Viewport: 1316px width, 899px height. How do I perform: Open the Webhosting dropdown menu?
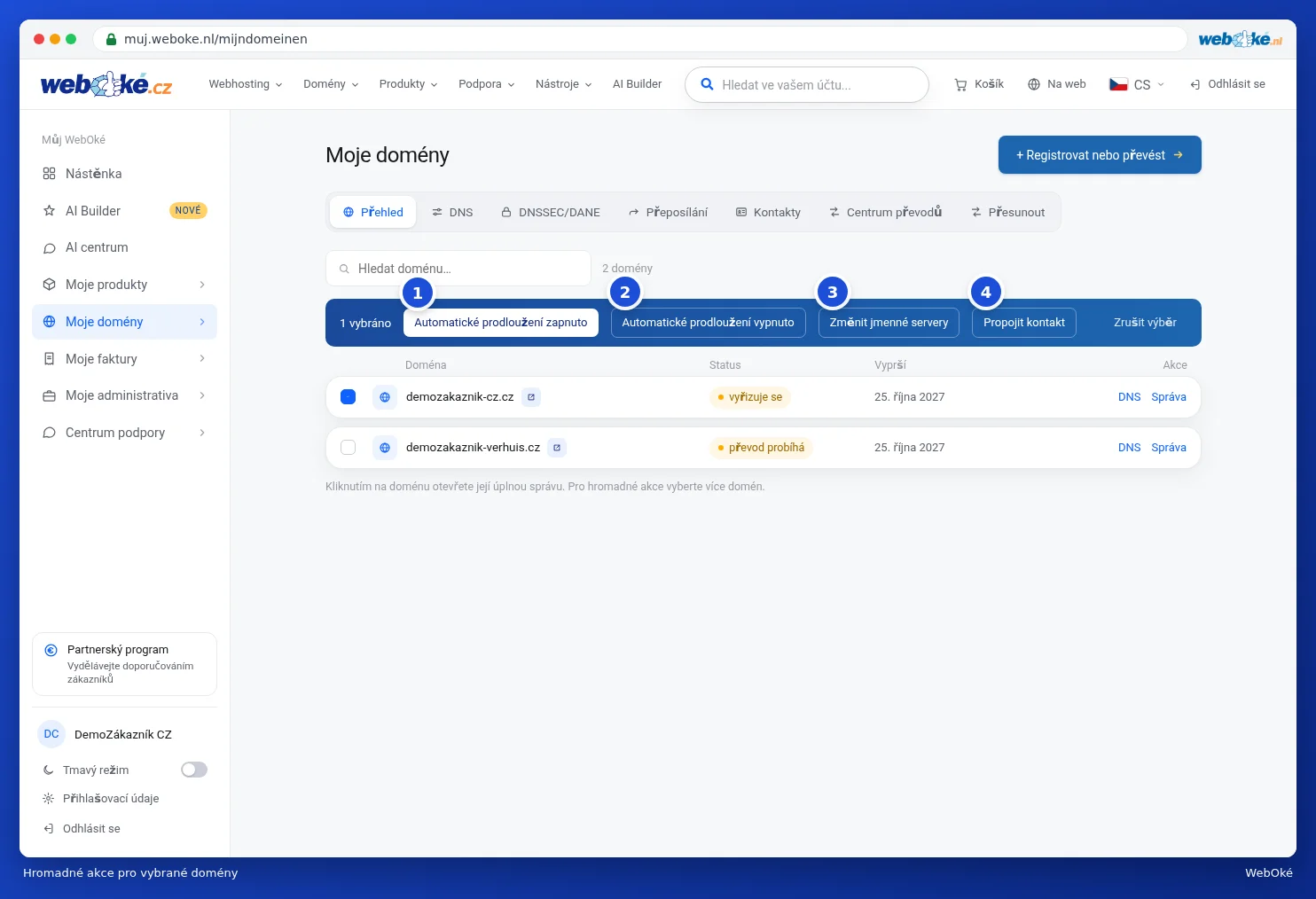(246, 84)
